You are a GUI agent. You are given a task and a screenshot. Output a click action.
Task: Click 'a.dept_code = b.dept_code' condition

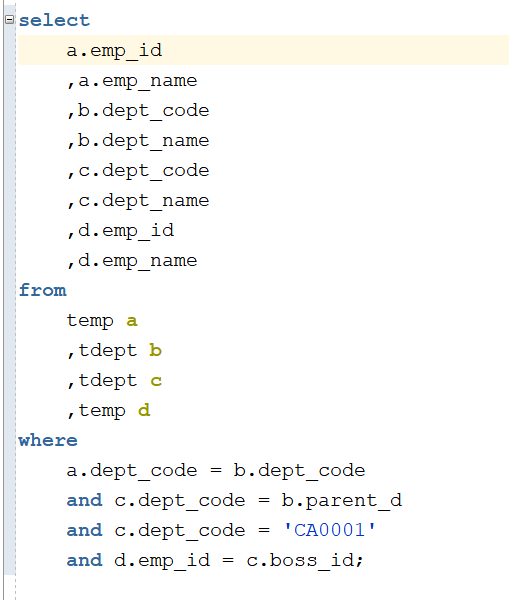216,471
